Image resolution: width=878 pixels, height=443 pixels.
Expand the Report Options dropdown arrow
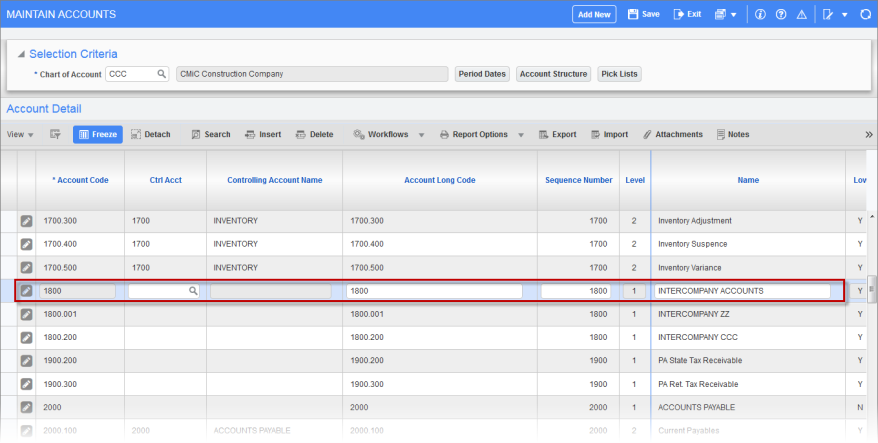[x=521, y=135]
